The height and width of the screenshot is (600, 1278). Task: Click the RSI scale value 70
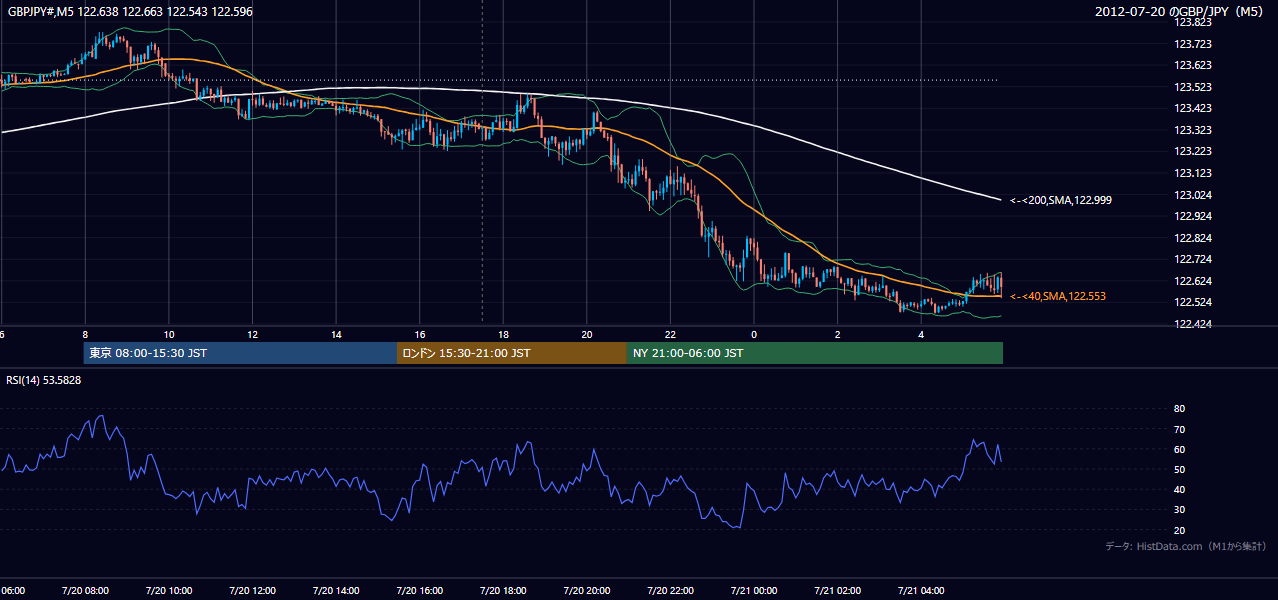tap(1179, 429)
